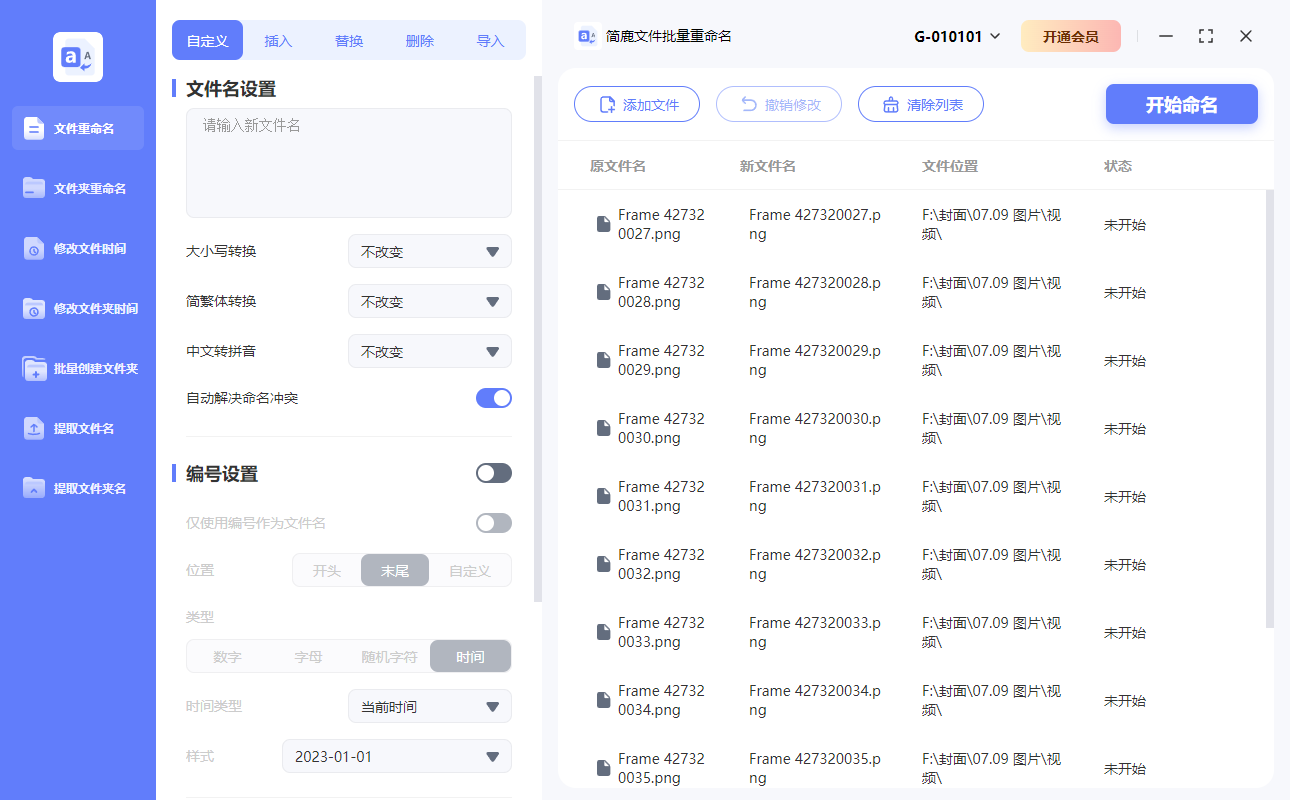The image size is (1290, 800).
Task: Switch to 替换 tab
Action: pos(349,41)
